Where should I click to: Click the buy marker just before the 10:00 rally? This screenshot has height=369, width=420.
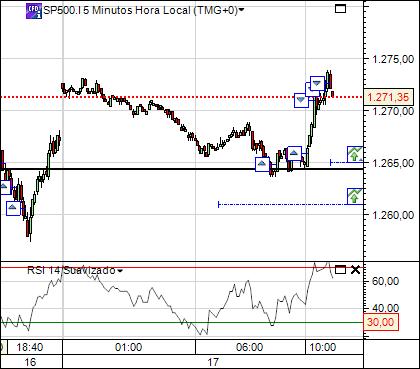point(294,153)
